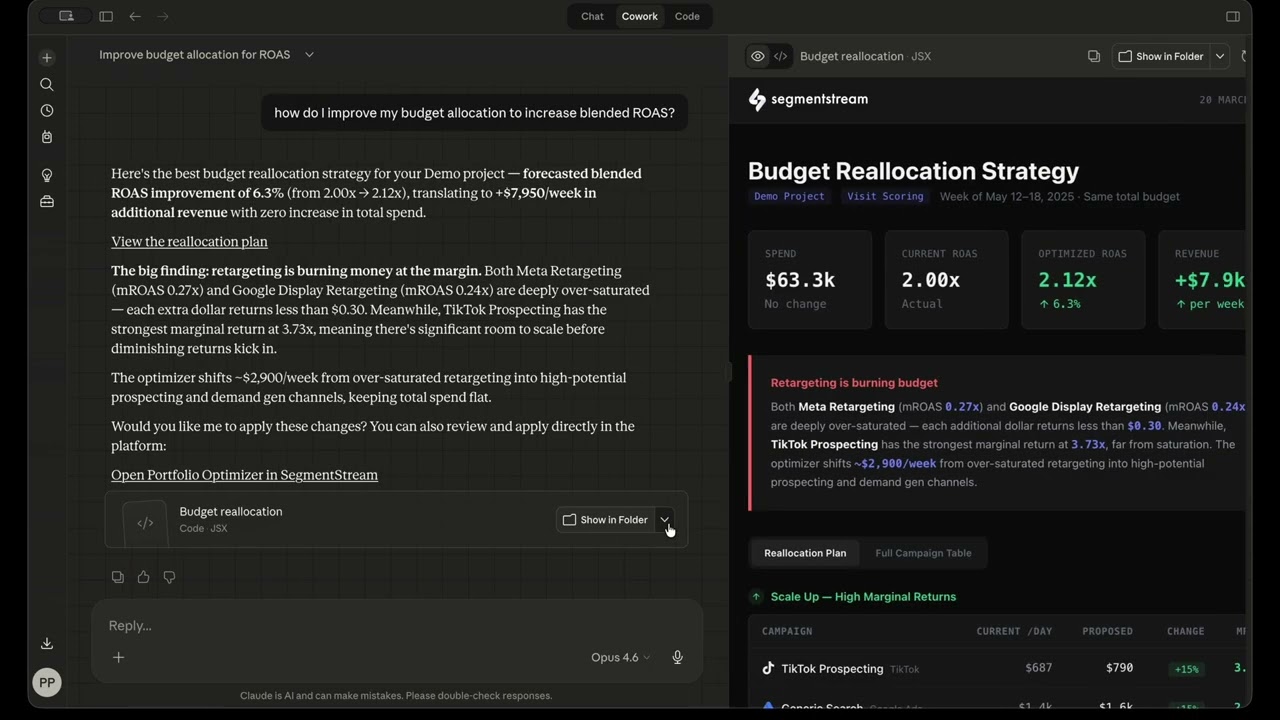
Task: Start a new chat with plus icon
Action: 47,58
